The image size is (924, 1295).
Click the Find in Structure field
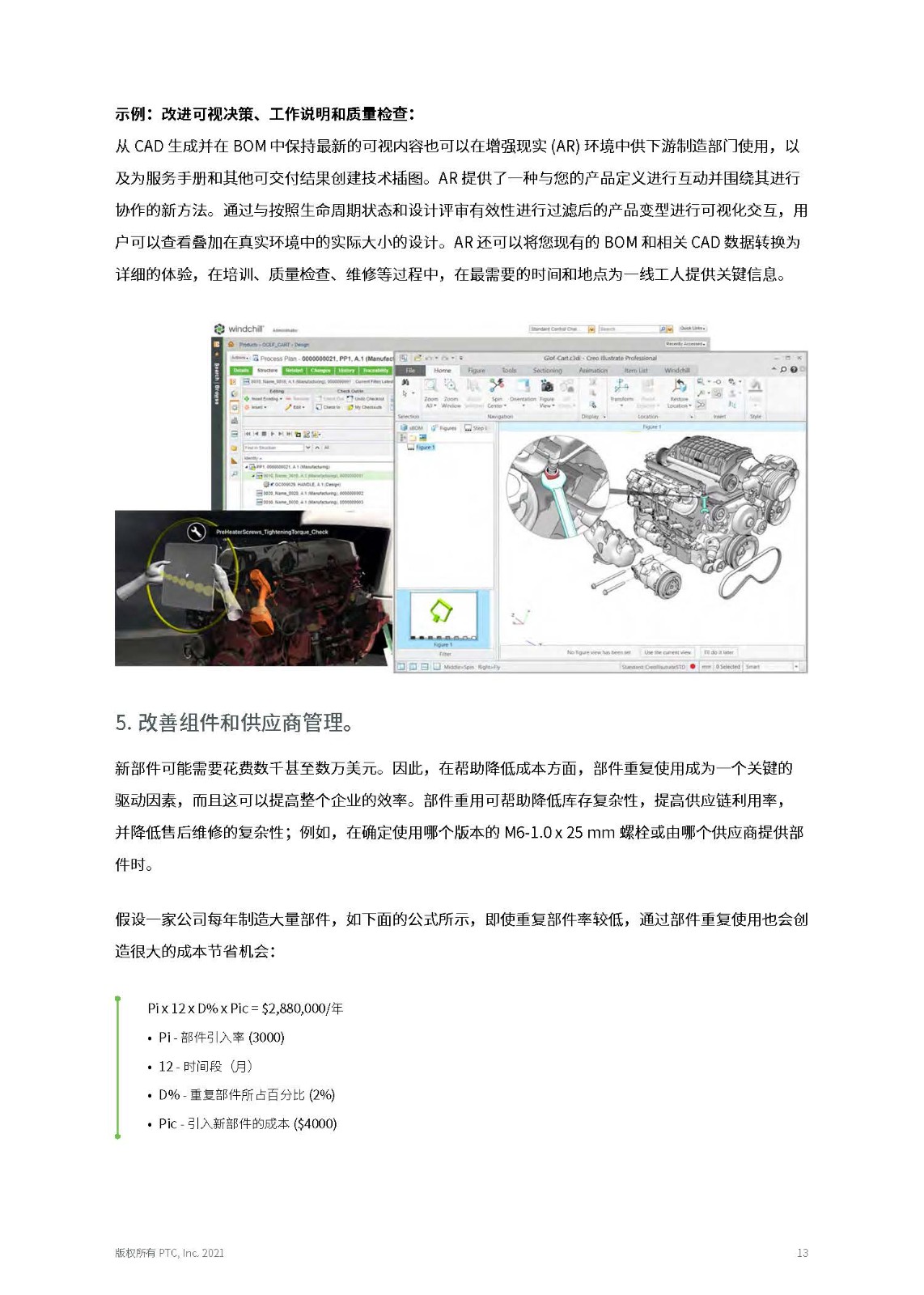273,448
